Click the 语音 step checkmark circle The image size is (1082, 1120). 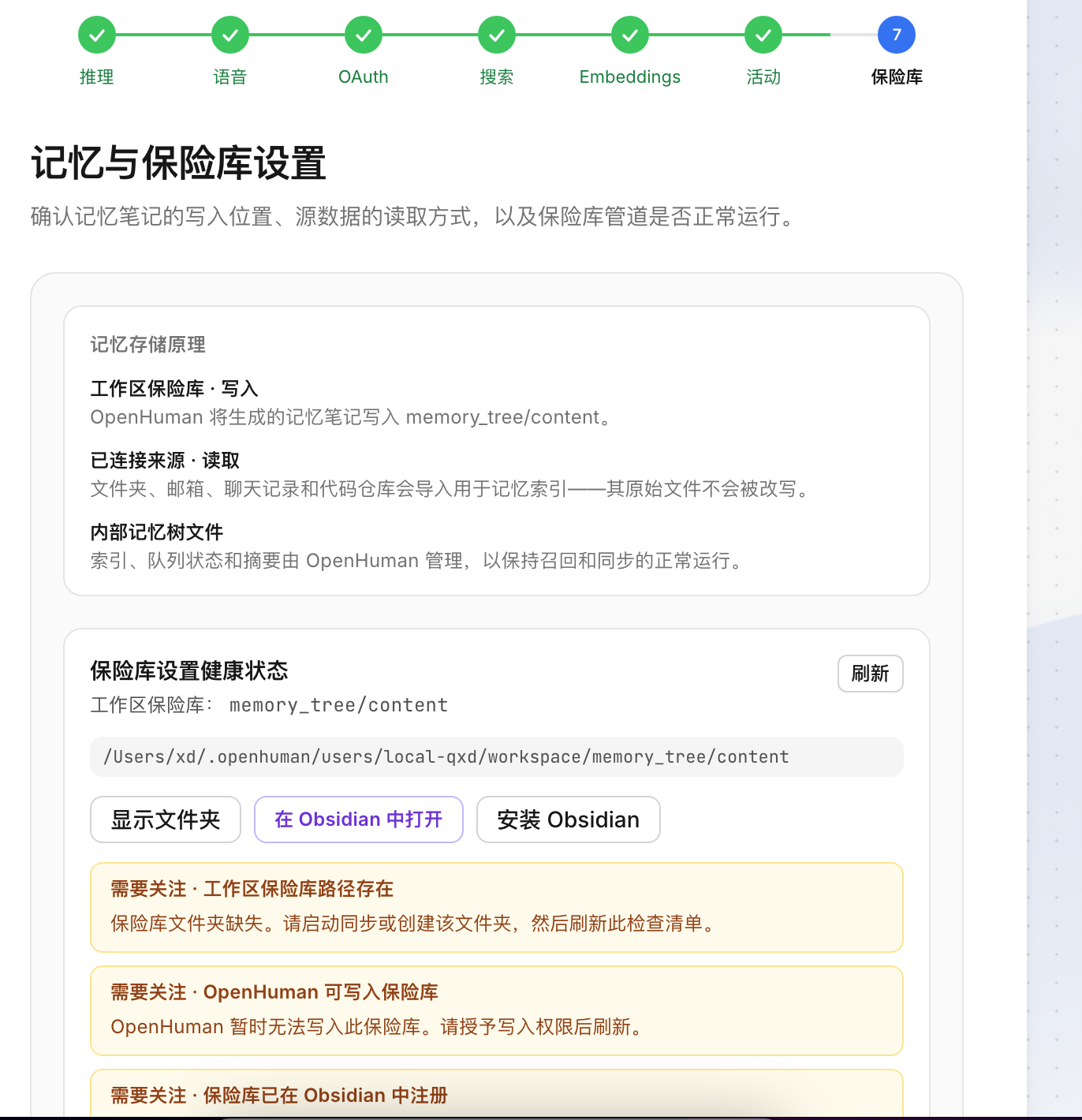(230, 35)
